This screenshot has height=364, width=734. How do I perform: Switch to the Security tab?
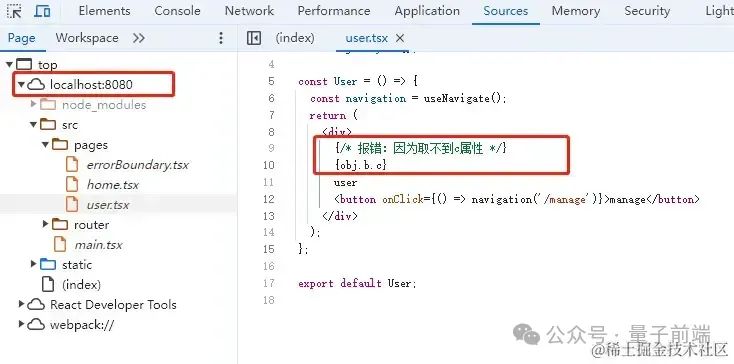click(x=647, y=11)
